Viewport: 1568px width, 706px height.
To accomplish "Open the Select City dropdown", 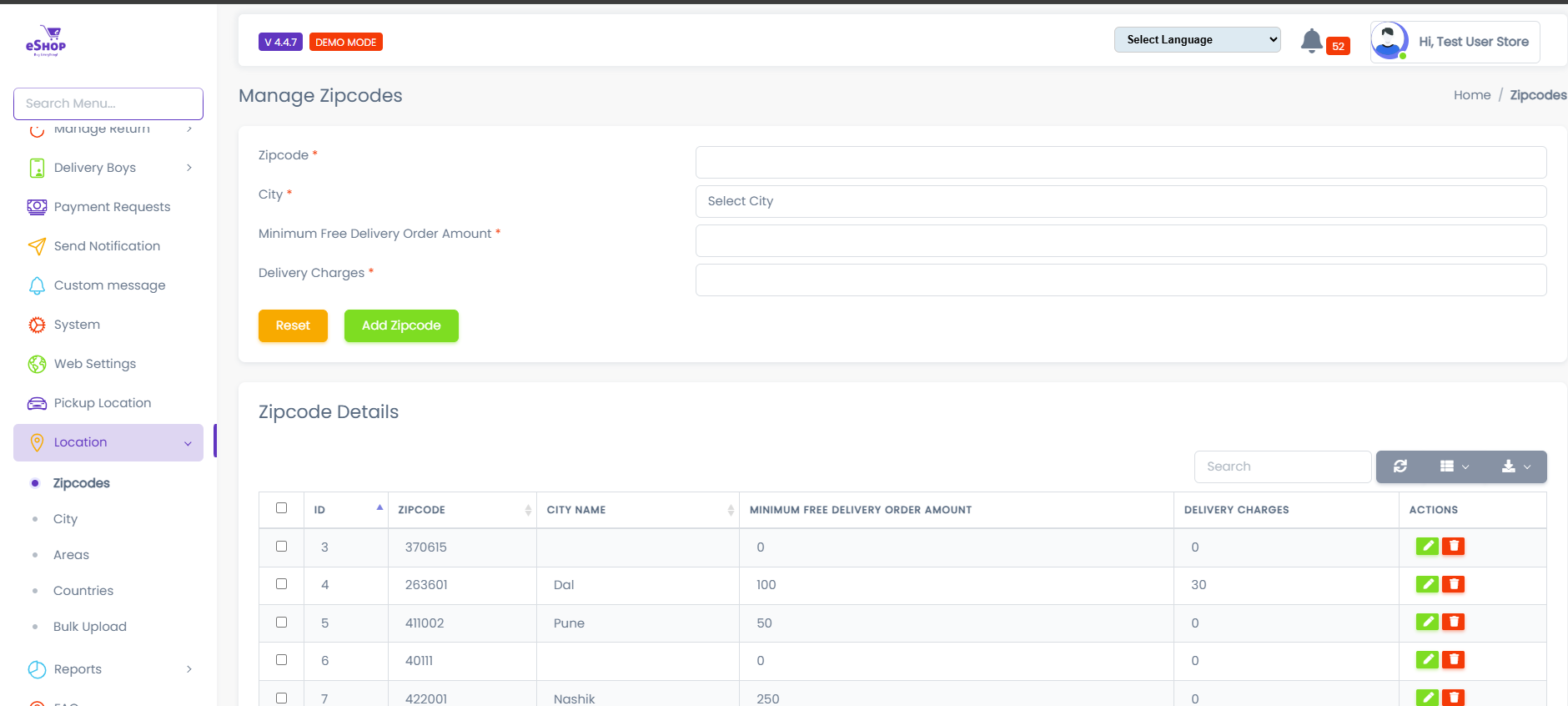I will [1121, 201].
